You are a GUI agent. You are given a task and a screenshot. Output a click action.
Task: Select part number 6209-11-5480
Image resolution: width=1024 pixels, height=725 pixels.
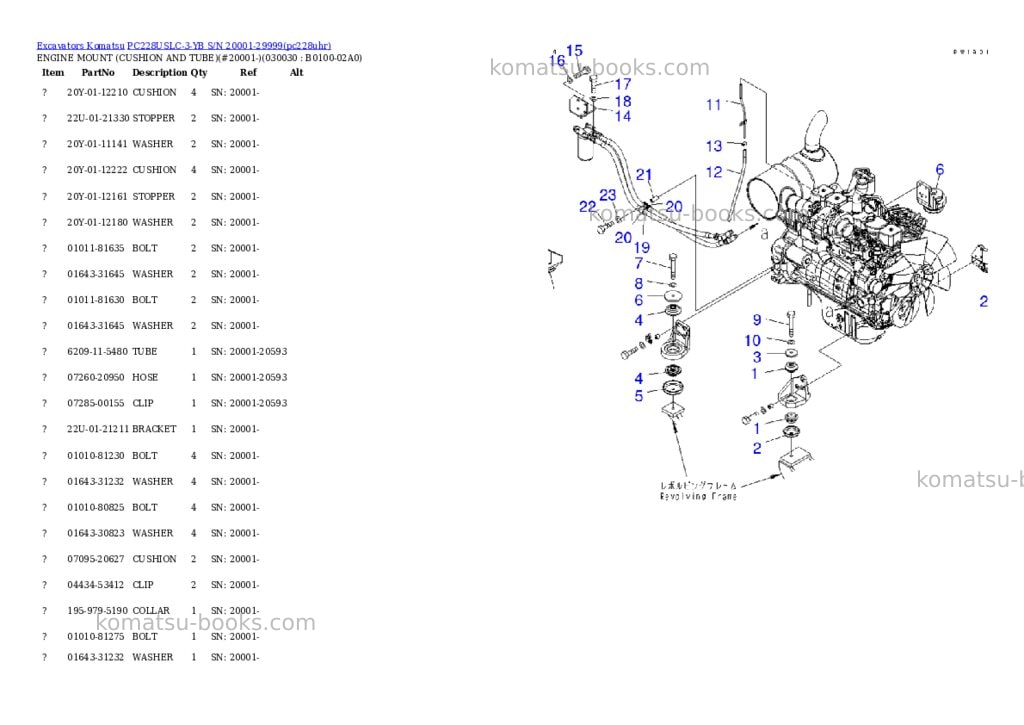pos(97,351)
